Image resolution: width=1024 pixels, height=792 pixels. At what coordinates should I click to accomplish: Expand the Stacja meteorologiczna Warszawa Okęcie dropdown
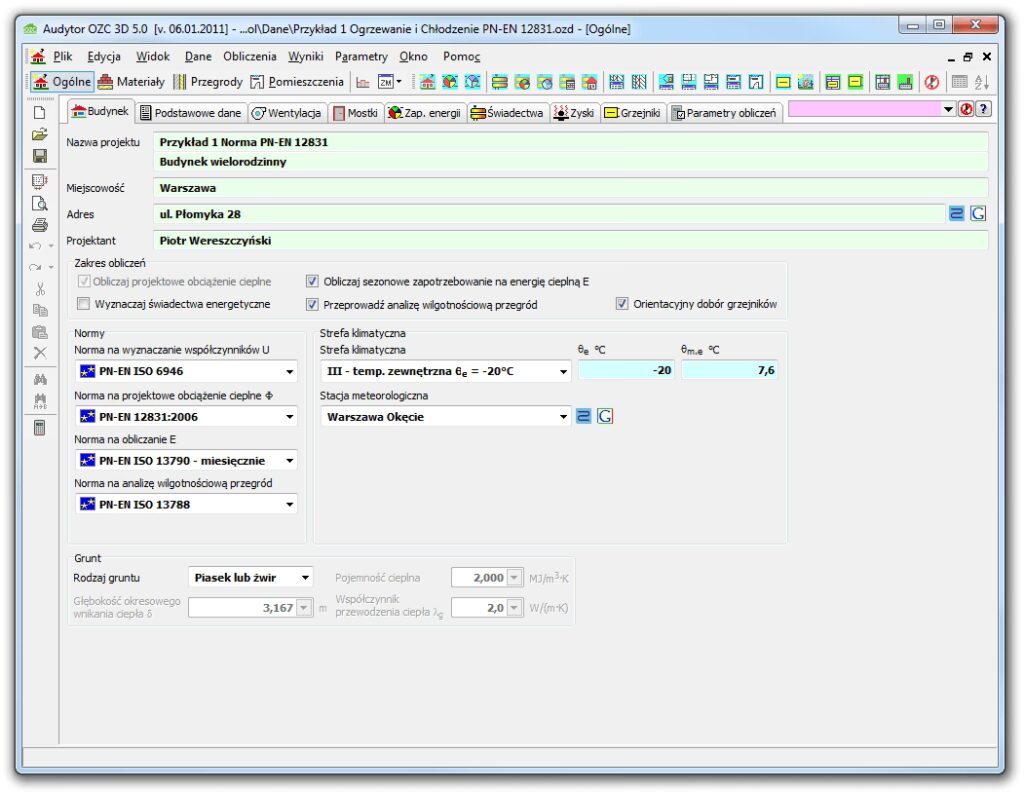point(563,417)
